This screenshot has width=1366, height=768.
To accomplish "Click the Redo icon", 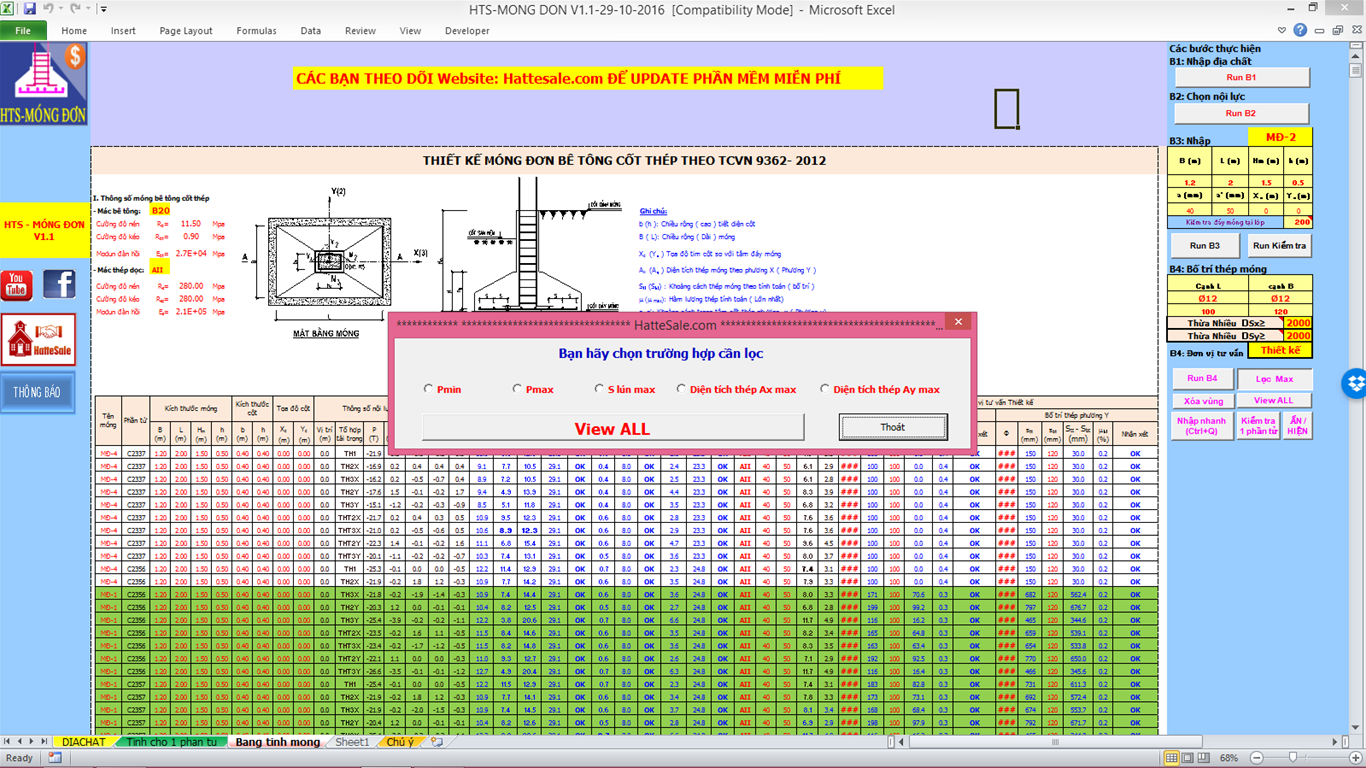I will [x=74, y=8].
